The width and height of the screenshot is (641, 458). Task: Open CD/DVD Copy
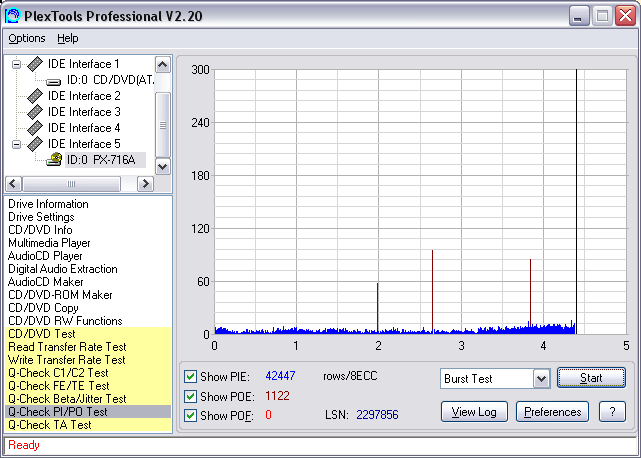coord(43,308)
